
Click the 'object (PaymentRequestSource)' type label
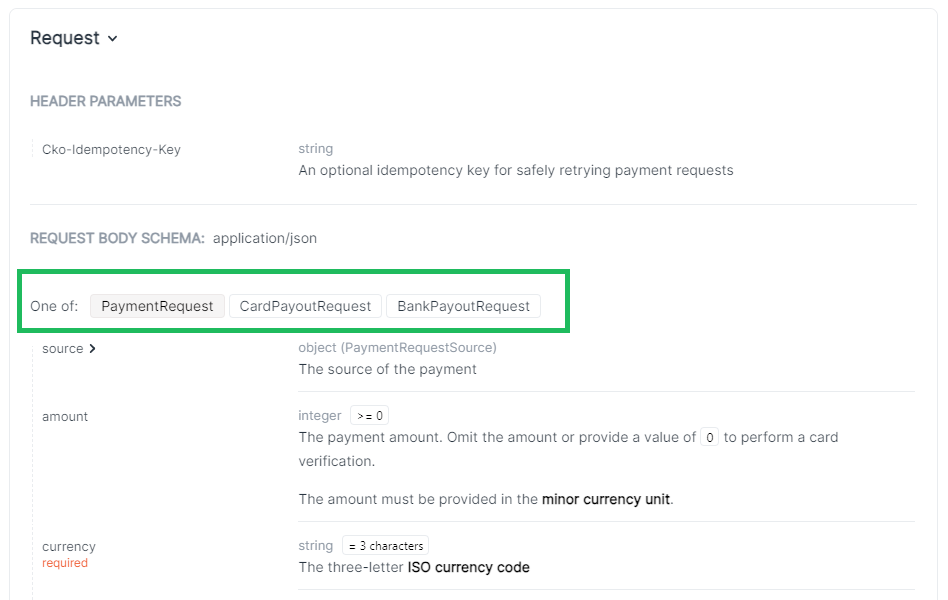click(x=397, y=348)
